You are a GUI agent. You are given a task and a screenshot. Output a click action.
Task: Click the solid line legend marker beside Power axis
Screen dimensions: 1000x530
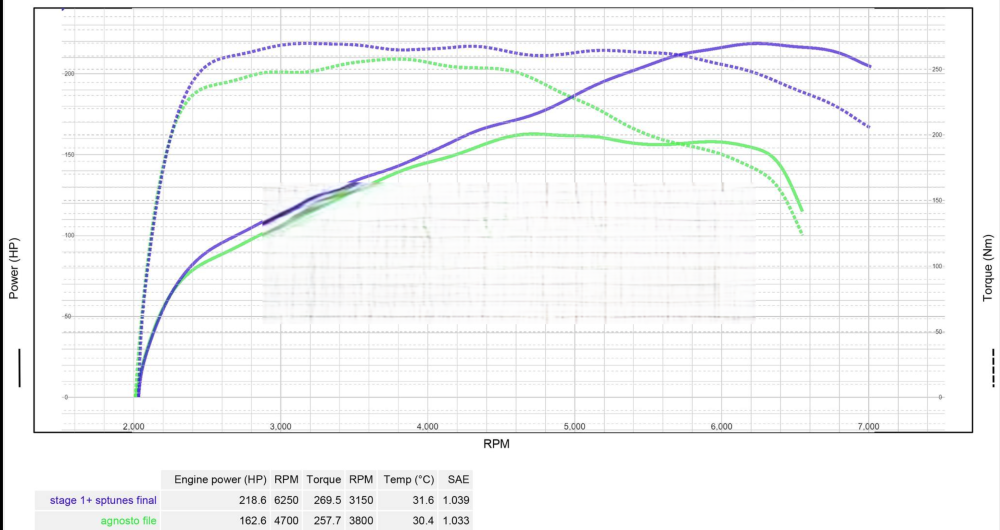[18, 367]
